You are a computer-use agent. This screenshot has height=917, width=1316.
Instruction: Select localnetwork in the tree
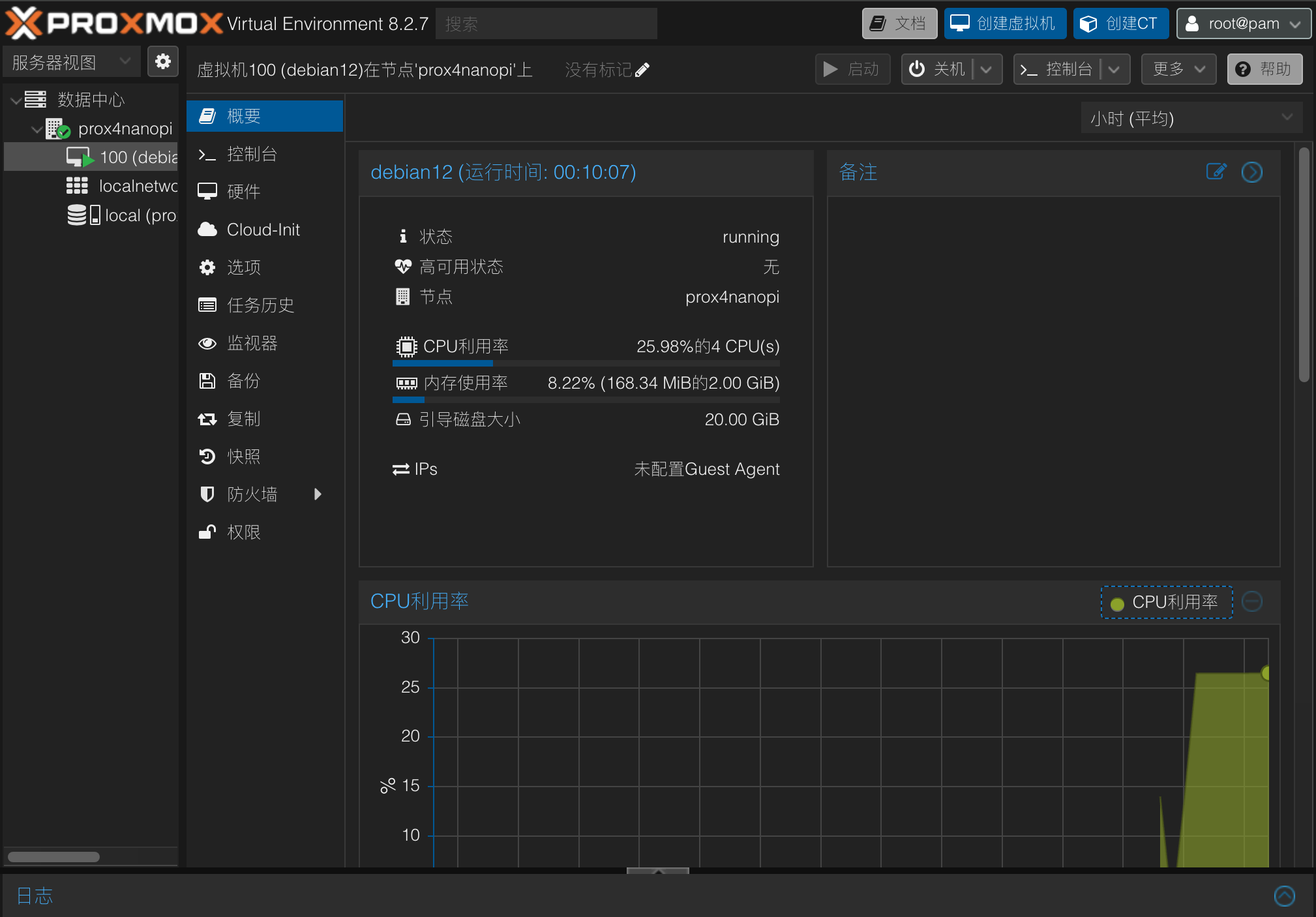(91, 186)
